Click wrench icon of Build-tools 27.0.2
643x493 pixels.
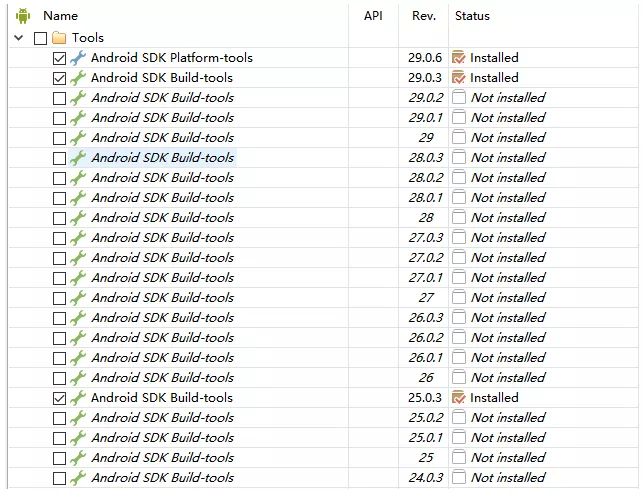[x=78, y=258]
